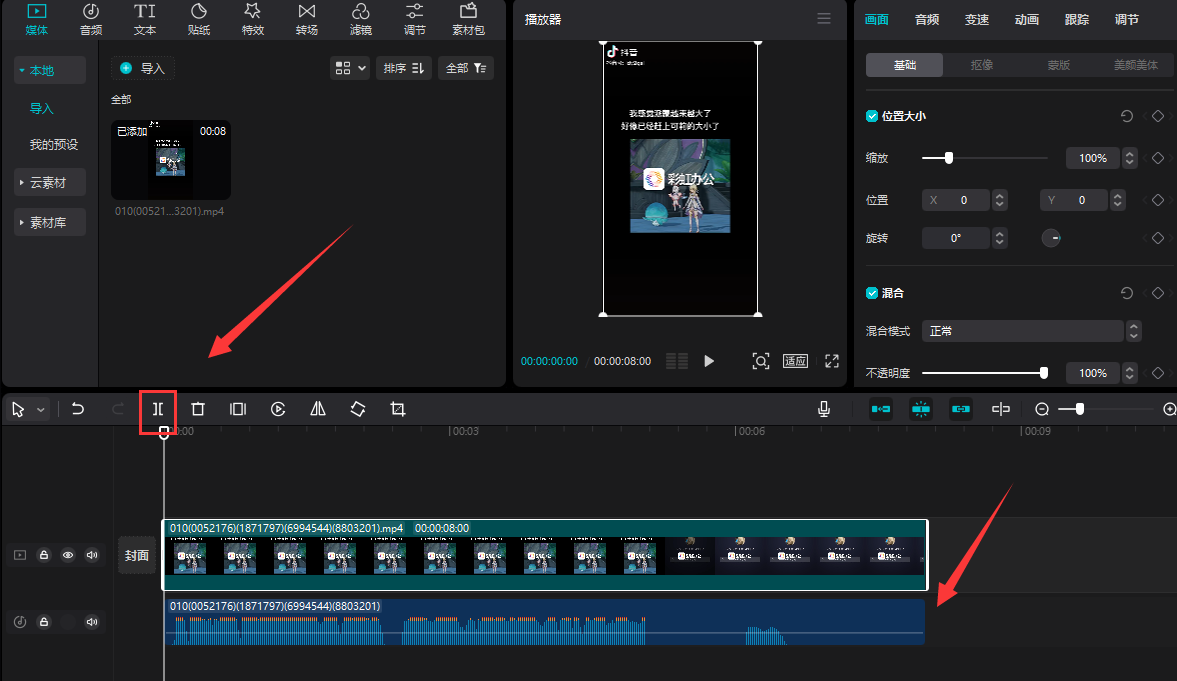Click the crop tool in timeline toolbar
The height and width of the screenshot is (681, 1177).
pos(398,409)
